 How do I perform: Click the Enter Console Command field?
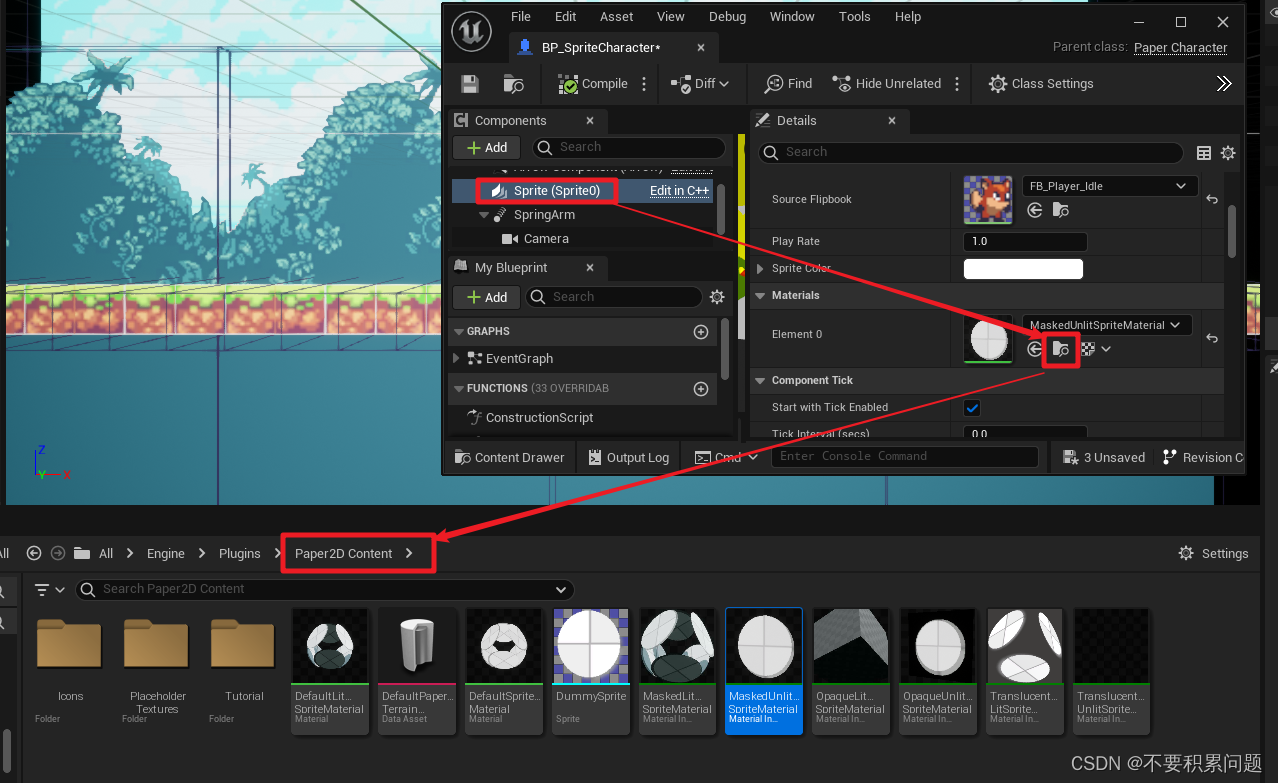tap(905, 456)
